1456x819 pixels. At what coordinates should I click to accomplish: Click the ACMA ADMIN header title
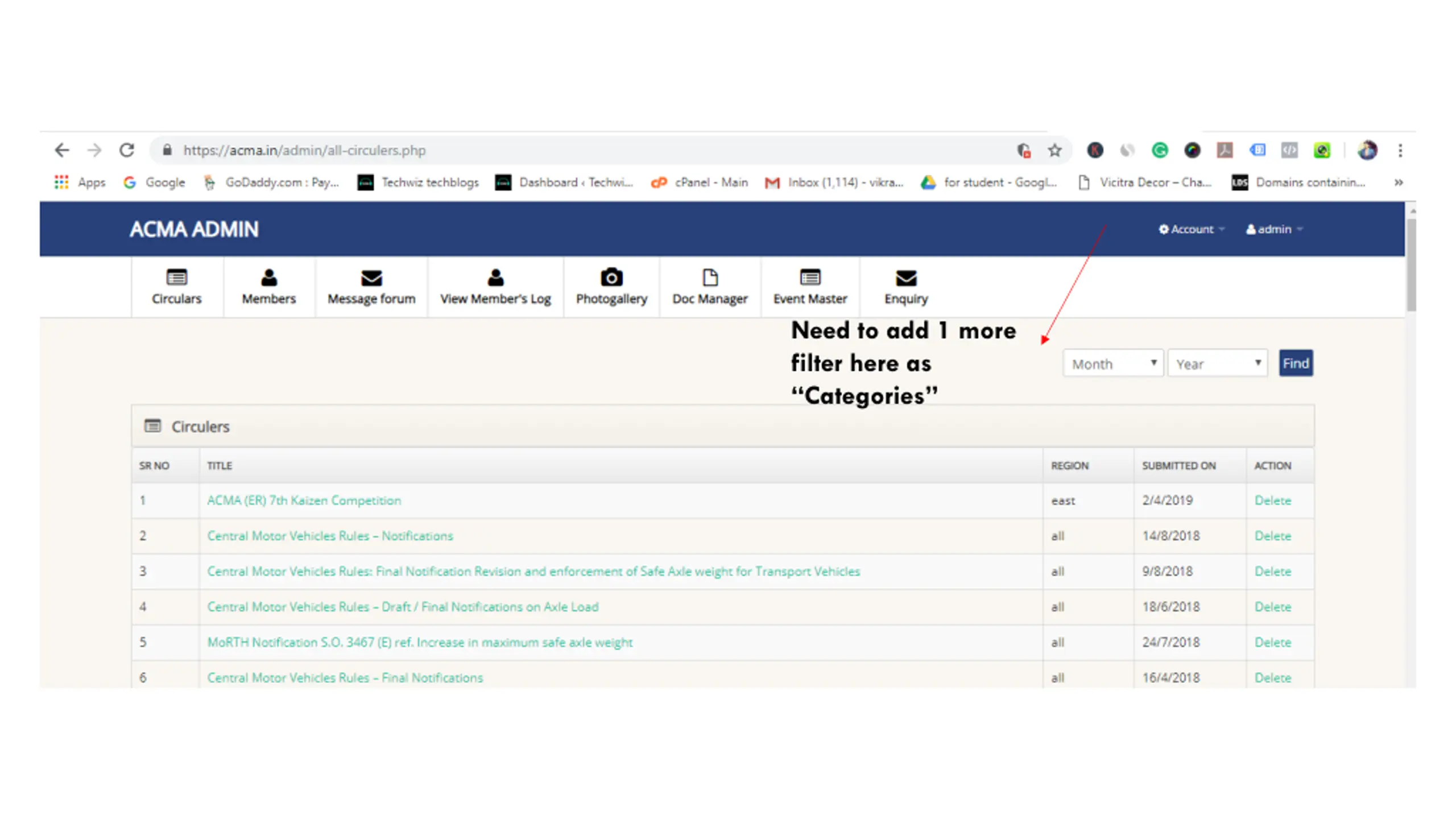194,229
